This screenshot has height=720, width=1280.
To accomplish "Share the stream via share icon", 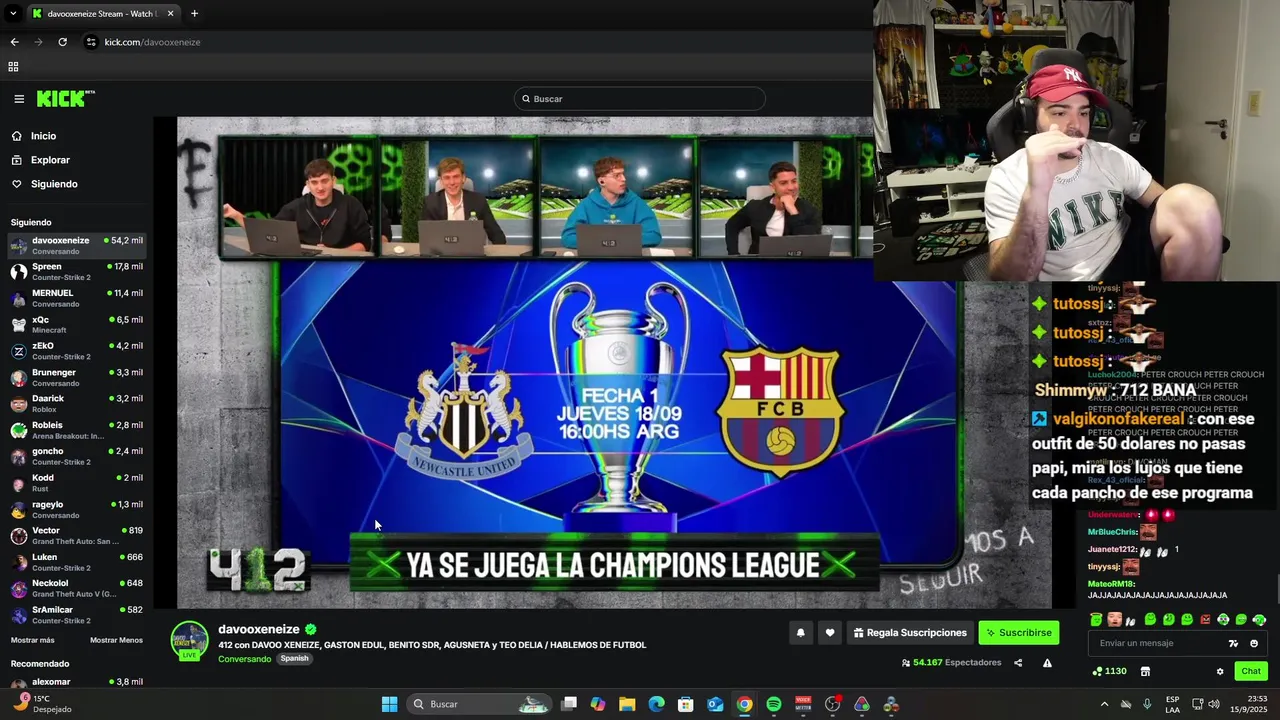I will [1018, 663].
